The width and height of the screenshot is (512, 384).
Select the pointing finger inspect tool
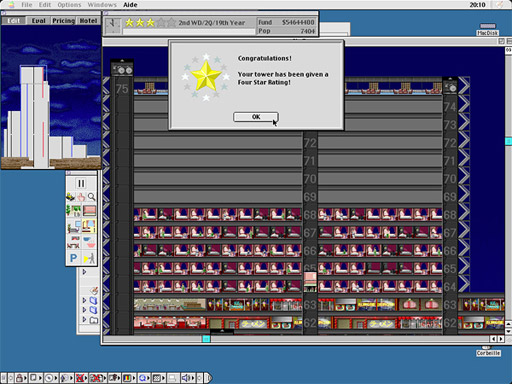[81, 197]
